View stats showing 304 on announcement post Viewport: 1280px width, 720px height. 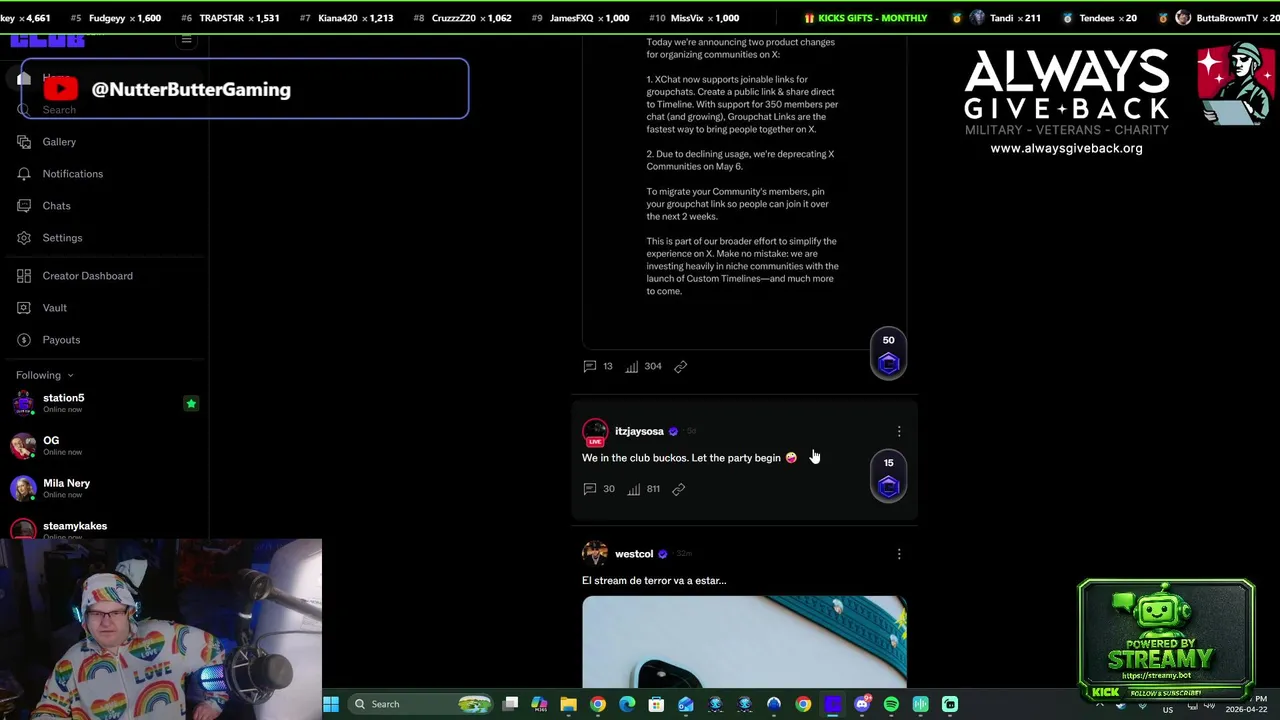(x=644, y=366)
